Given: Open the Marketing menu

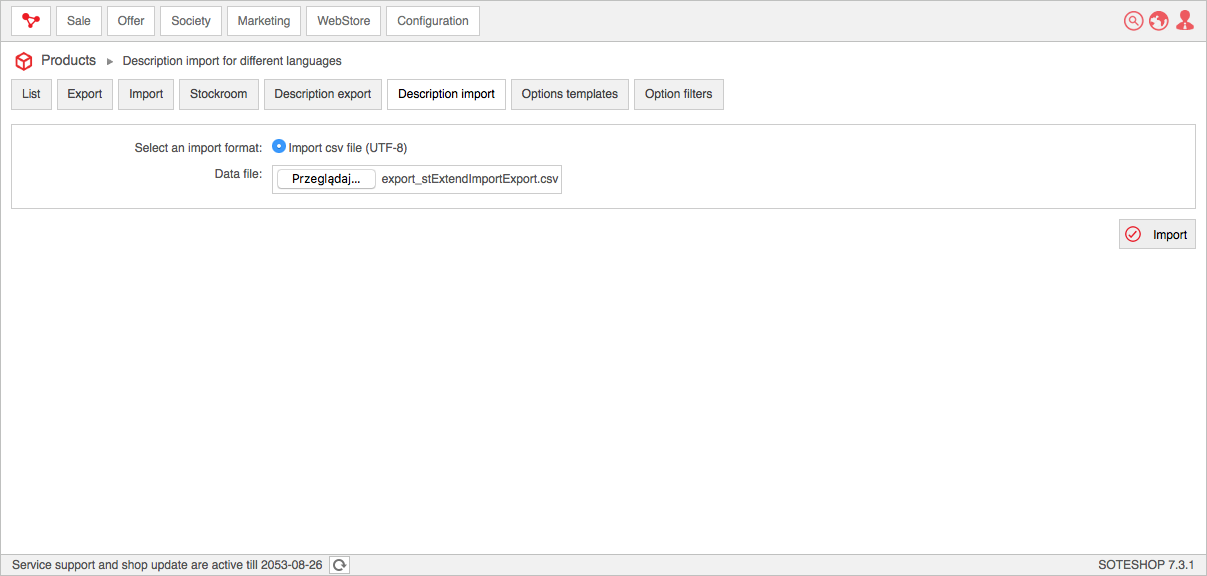Looking at the screenshot, I should (264, 21).
